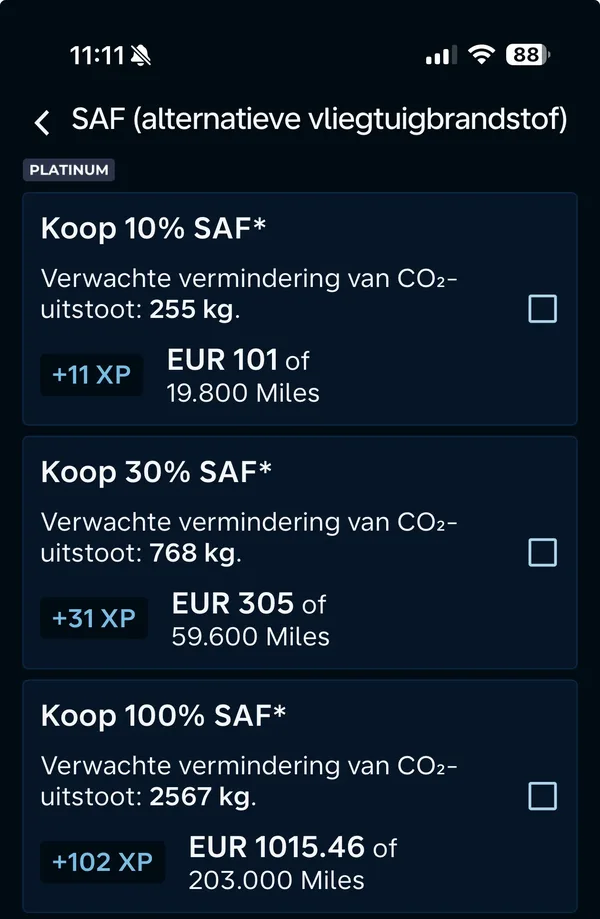Viewport: 600px width, 919px height.
Task: Enable the Koop 30% SAF option
Action: [541, 551]
